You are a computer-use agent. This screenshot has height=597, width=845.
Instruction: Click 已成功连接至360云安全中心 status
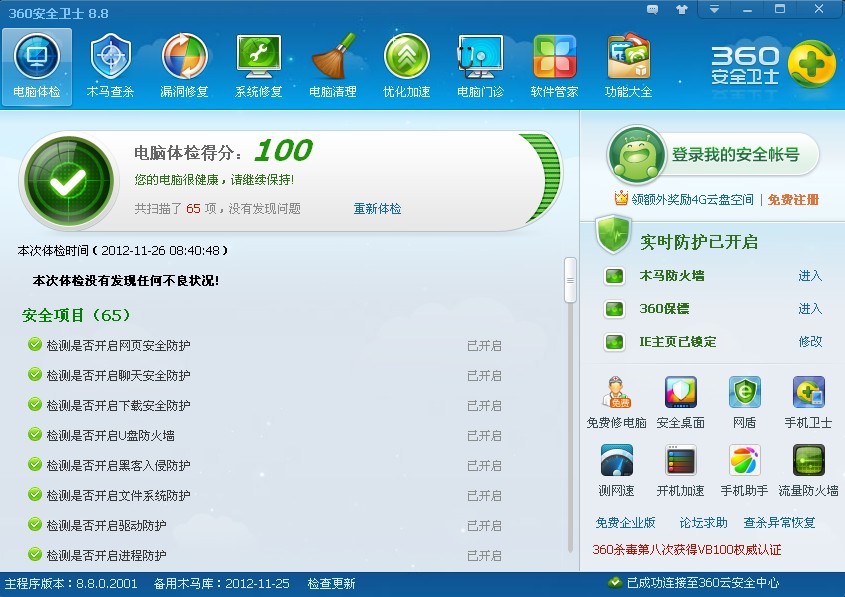point(703,583)
